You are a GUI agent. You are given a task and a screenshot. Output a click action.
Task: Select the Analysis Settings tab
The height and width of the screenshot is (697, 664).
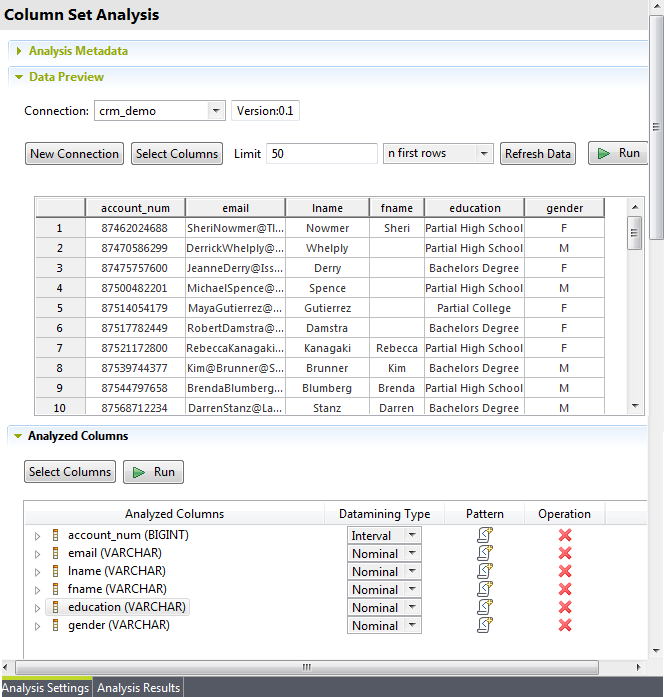click(x=46, y=688)
